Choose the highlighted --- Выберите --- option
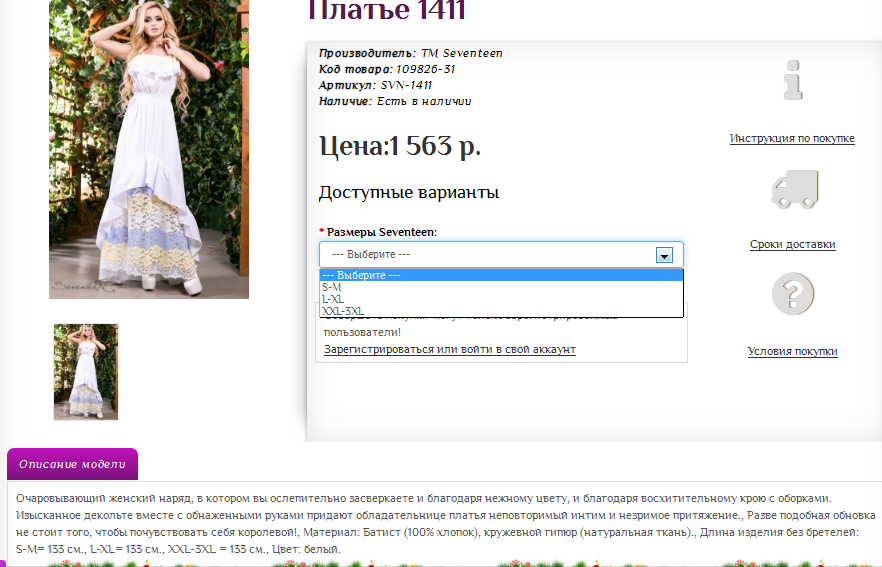 coord(501,275)
